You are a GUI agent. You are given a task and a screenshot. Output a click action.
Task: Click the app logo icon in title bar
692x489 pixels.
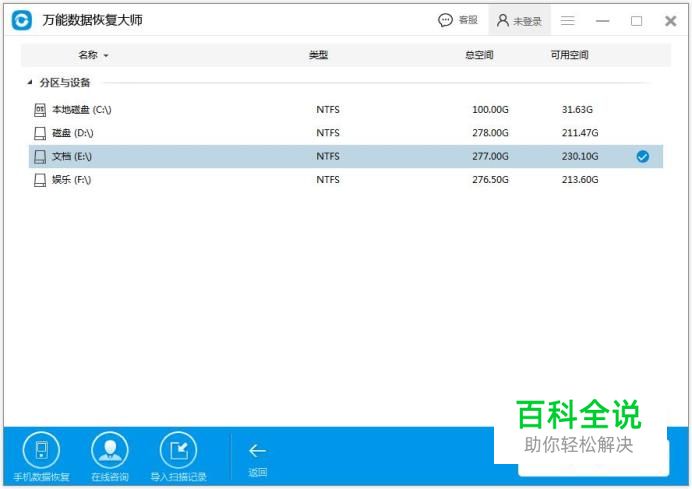click(x=22, y=20)
